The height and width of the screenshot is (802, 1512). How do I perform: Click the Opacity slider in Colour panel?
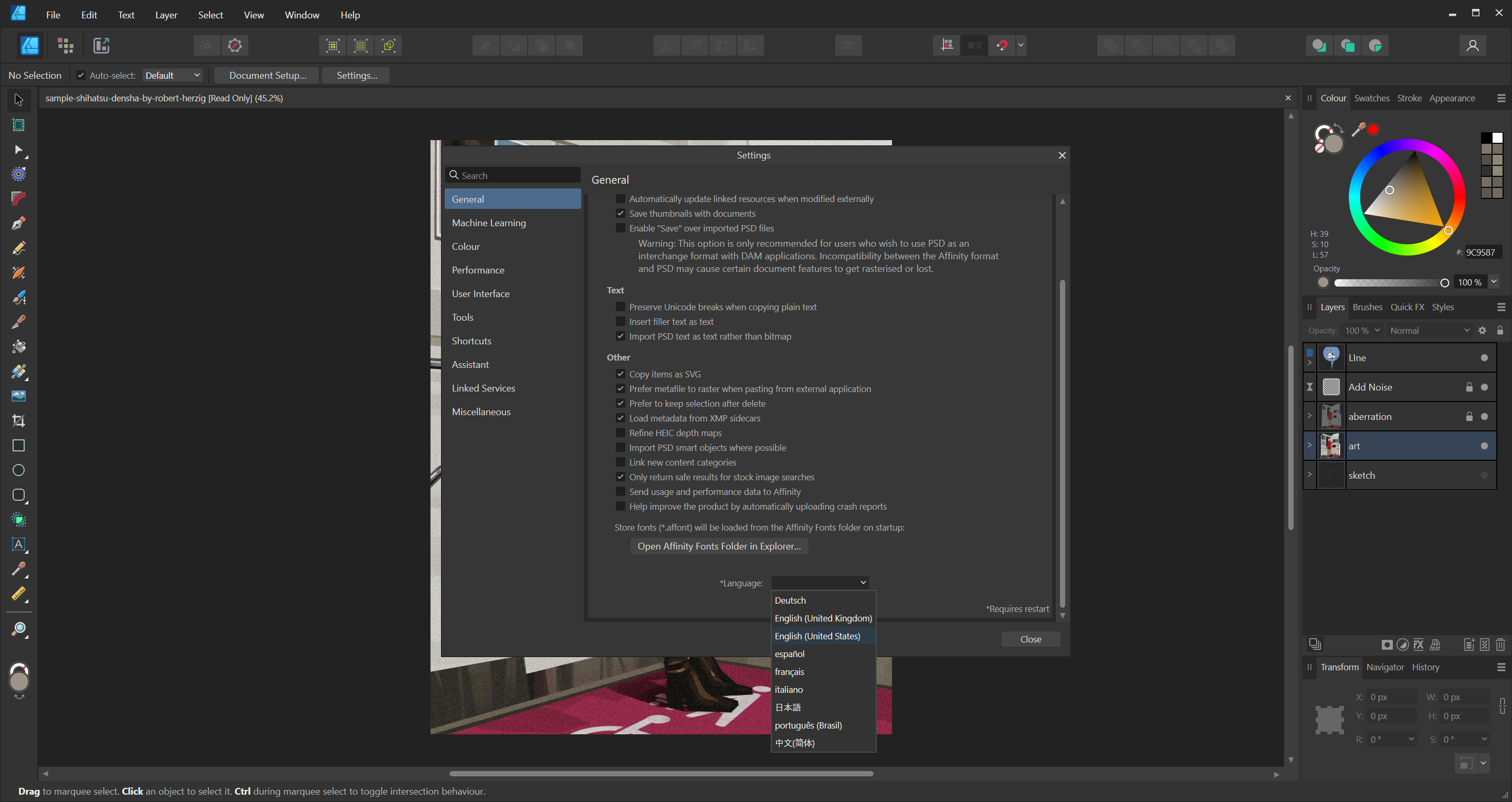[x=1389, y=283]
